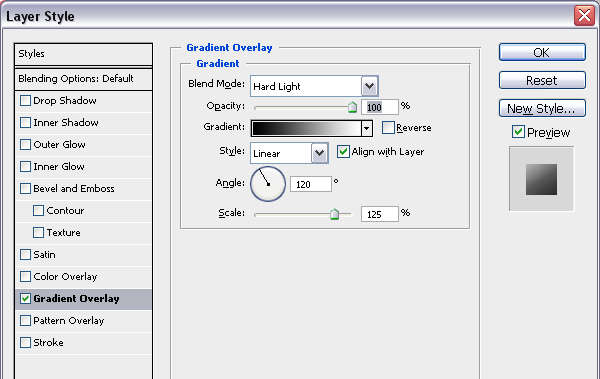The width and height of the screenshot is (600, 379).
Task: Select the Pattern Overlay label
Action: [x=68, y=321]
